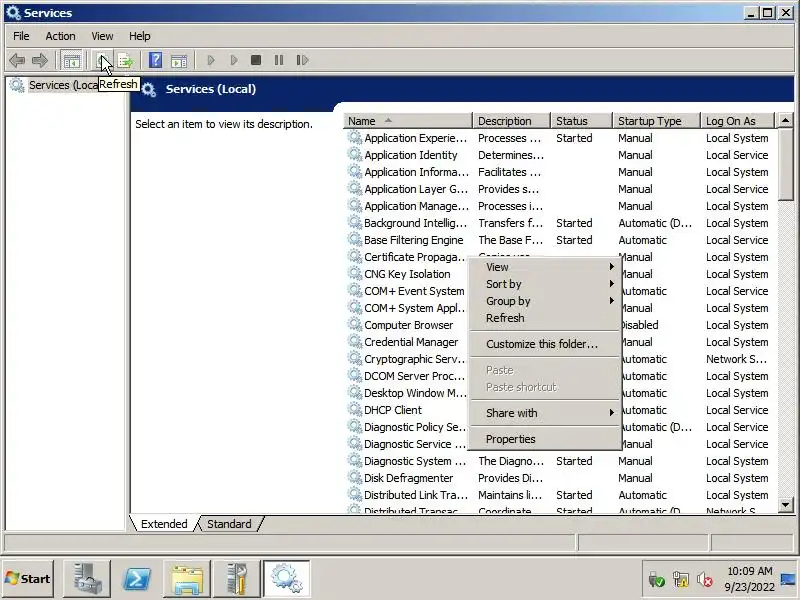The height and width of the screenshot is (600, 800).
Task: Switch to the Extended tab
Action: (x=164, y=524)
